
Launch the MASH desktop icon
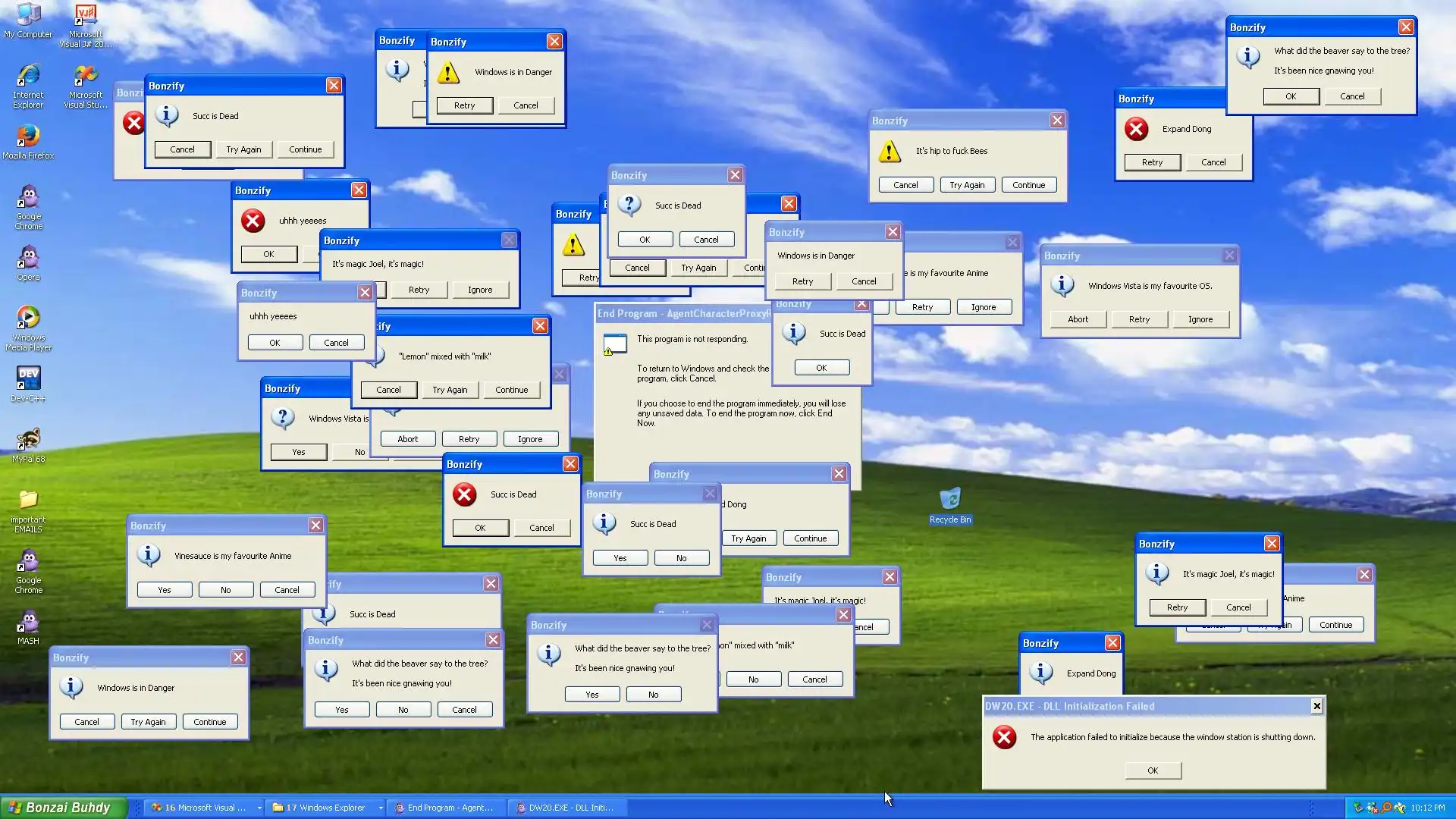[28, 623]
